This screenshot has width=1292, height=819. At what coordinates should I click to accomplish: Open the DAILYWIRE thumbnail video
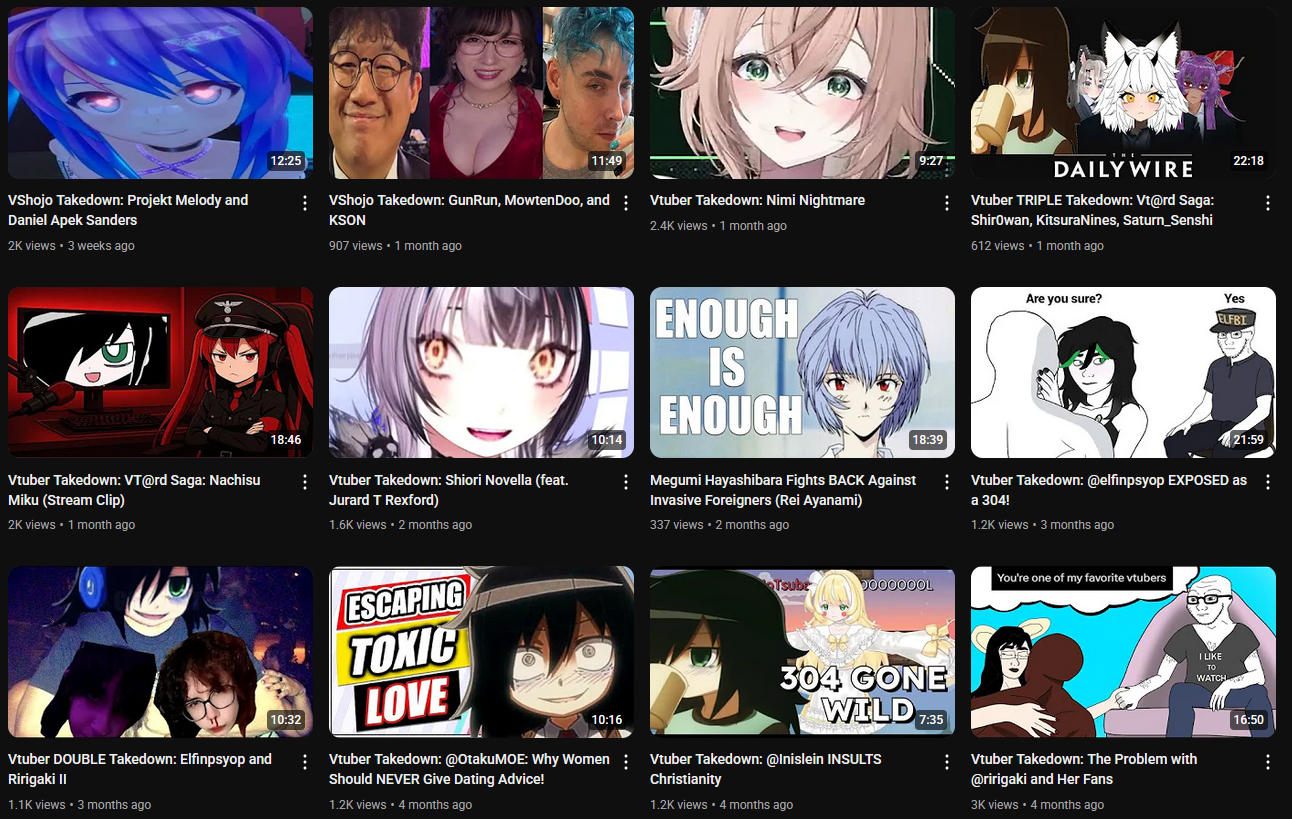point(1123,93)
